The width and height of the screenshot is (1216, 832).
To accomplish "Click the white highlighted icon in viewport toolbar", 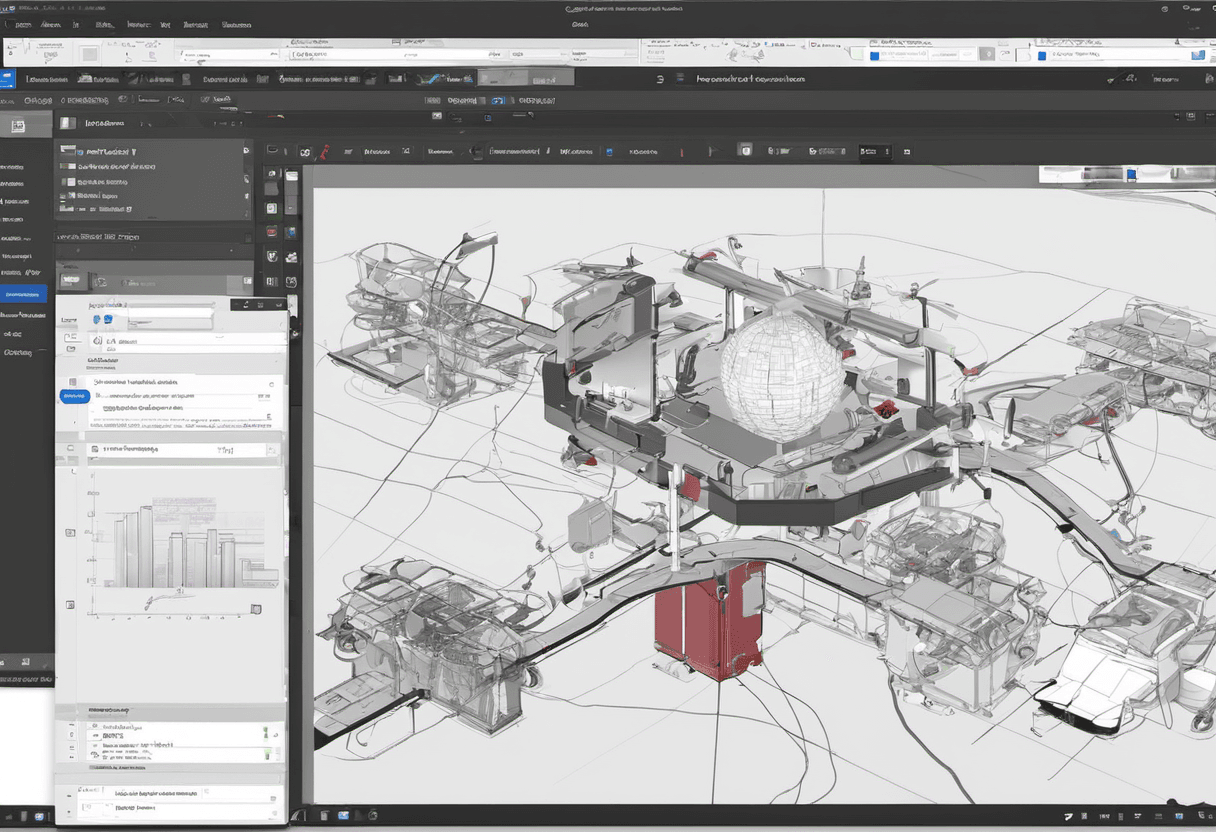I will click(744, 151).
